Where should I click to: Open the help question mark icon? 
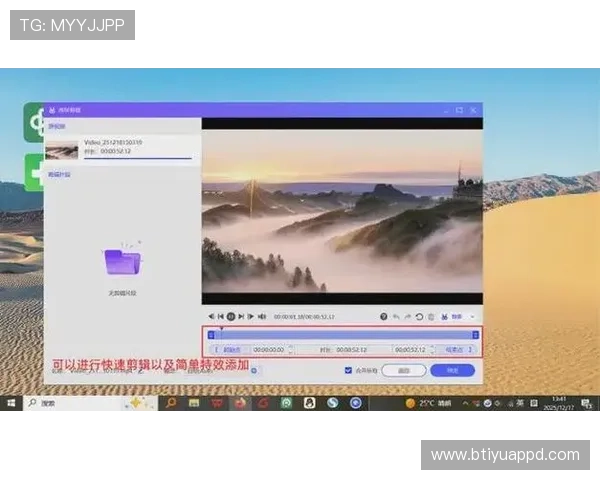[383, 317]
